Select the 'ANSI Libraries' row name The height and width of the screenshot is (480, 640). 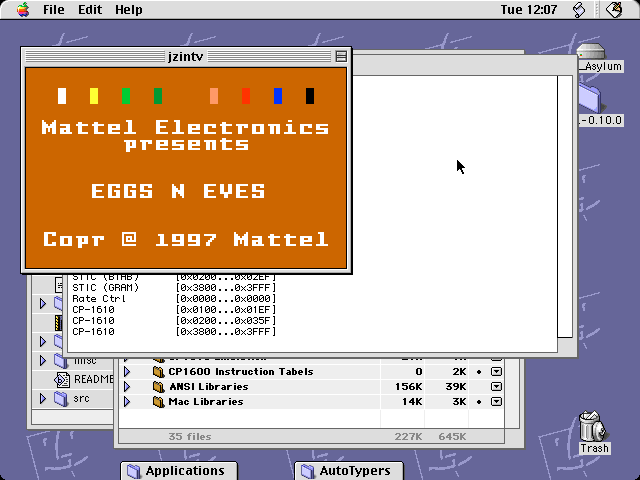pyautogui.click(x=209, y=387)
